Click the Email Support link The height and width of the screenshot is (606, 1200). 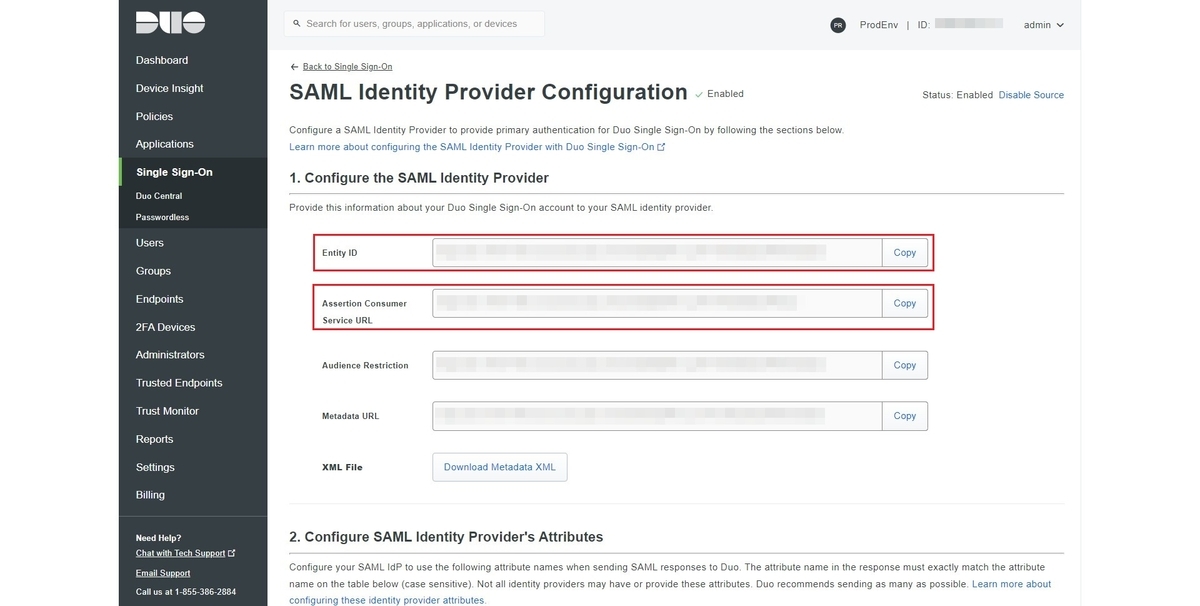pyautogui.click(x=163, y=573)
